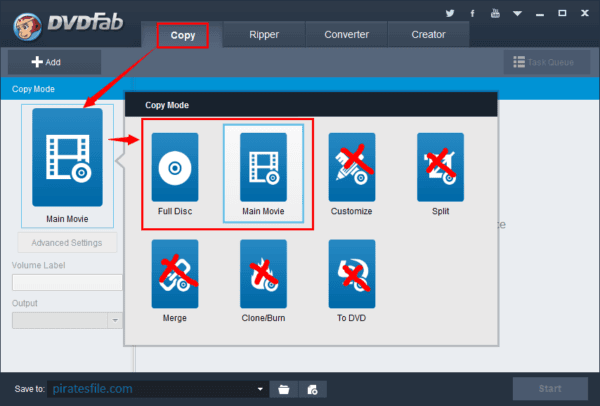Expand the Save to path dropdown
This screenshot has height=406, width=600.
pos(260,389)
